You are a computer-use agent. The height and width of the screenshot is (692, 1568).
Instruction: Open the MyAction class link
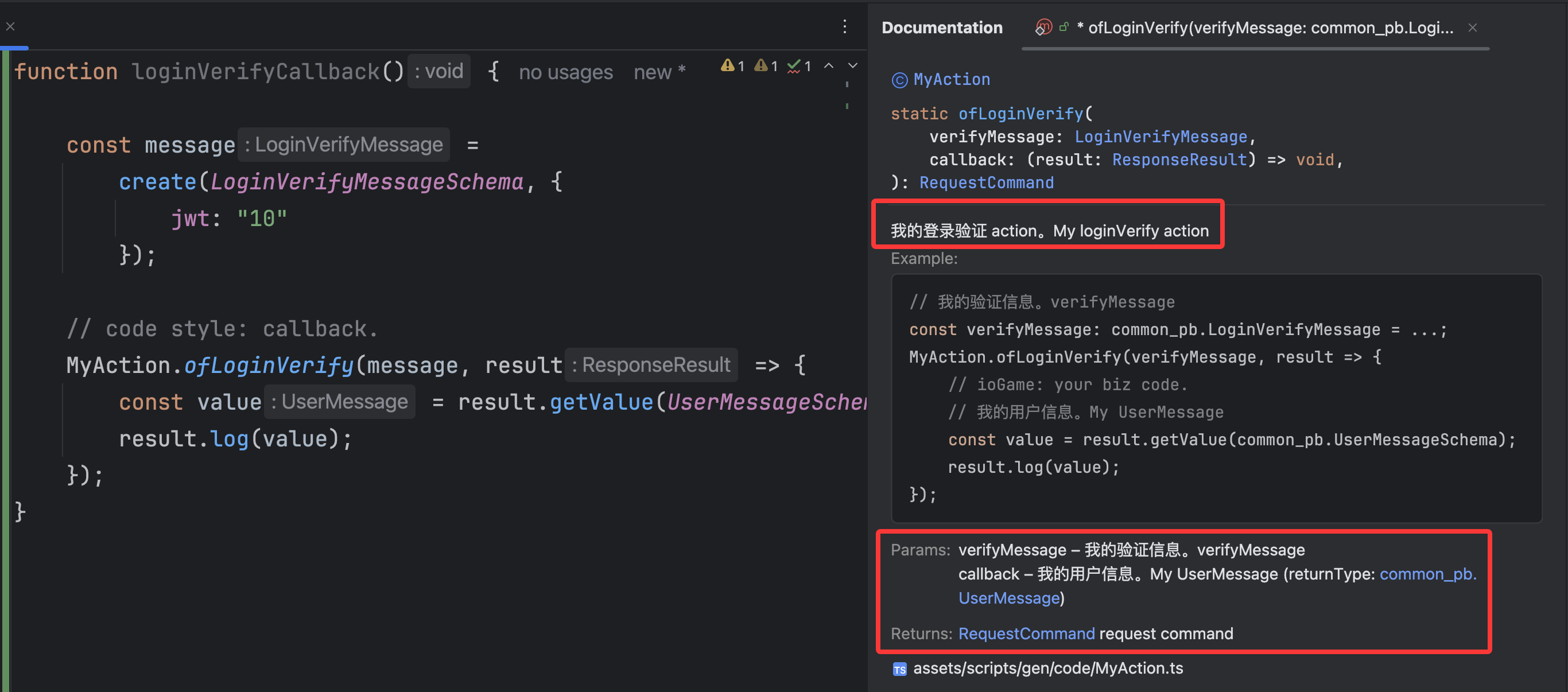tap(952, 80)
